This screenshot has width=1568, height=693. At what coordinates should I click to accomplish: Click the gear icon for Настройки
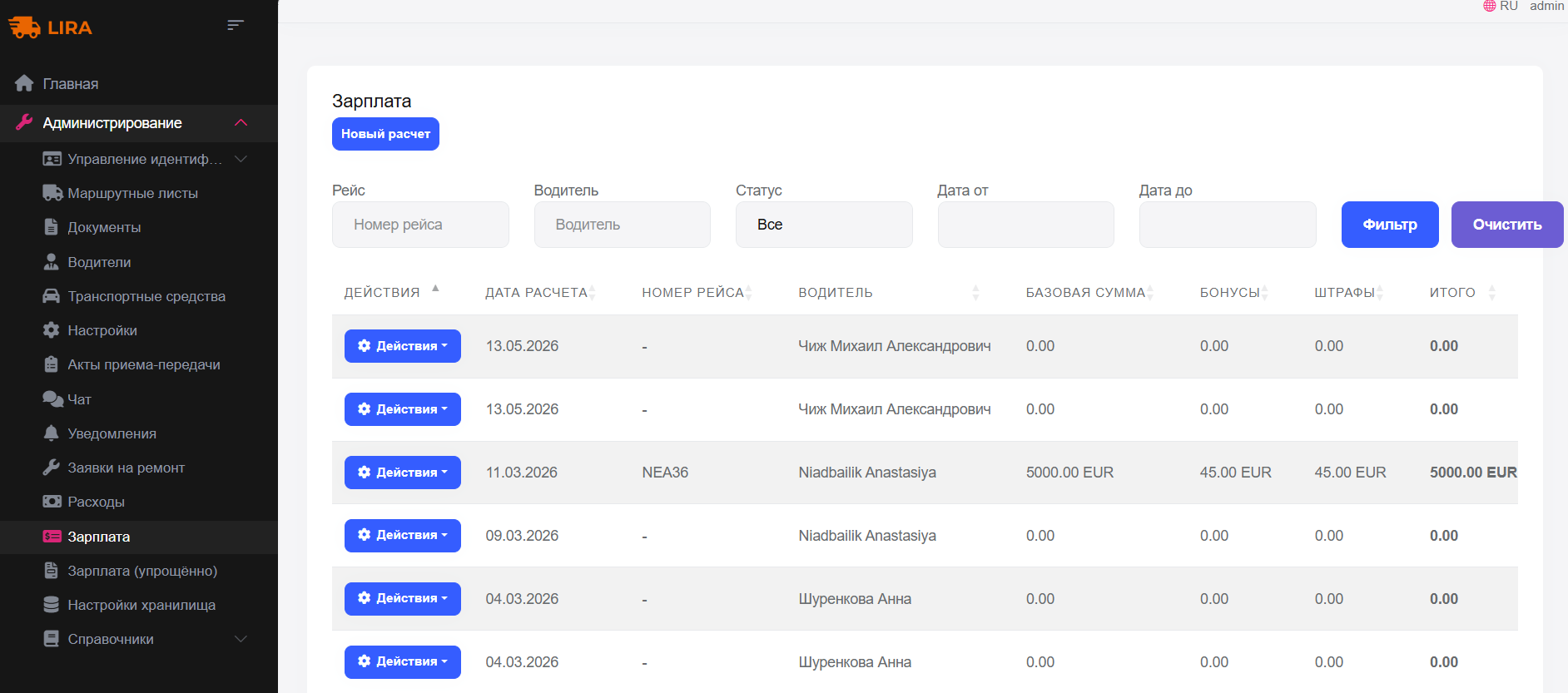tap(52, 329)
